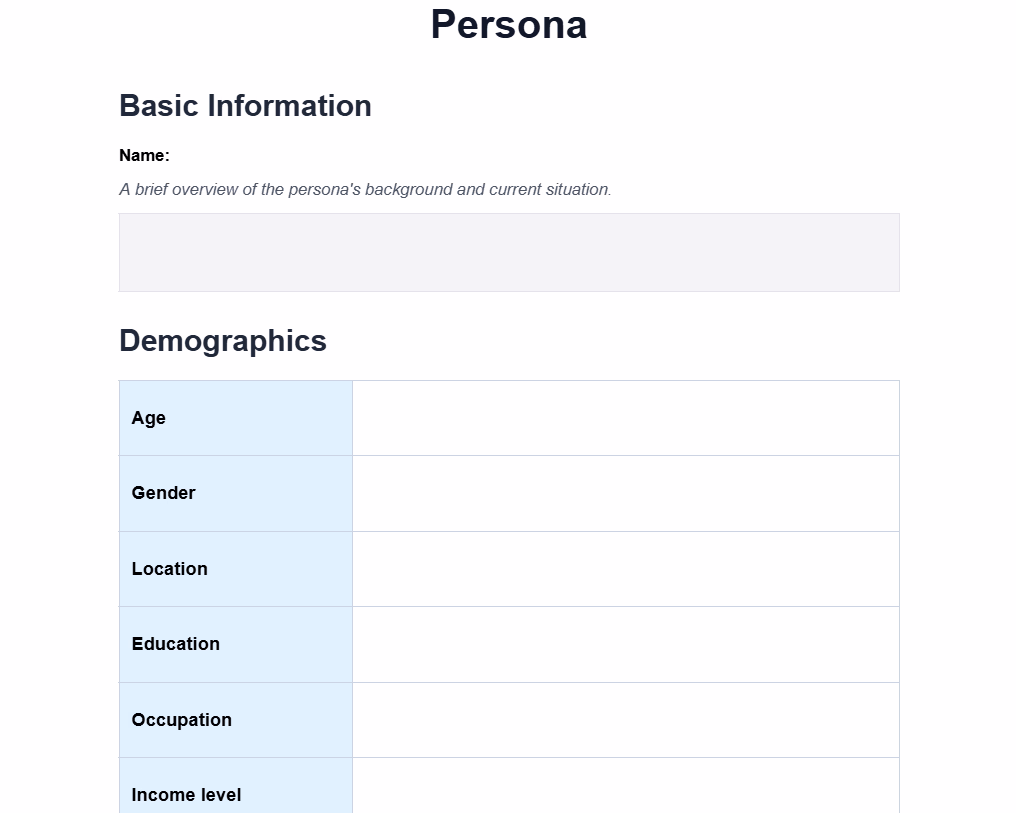Screen dimensions: 1016x813
Task: Click the empty Education value cell
Action: pos(626,644)
